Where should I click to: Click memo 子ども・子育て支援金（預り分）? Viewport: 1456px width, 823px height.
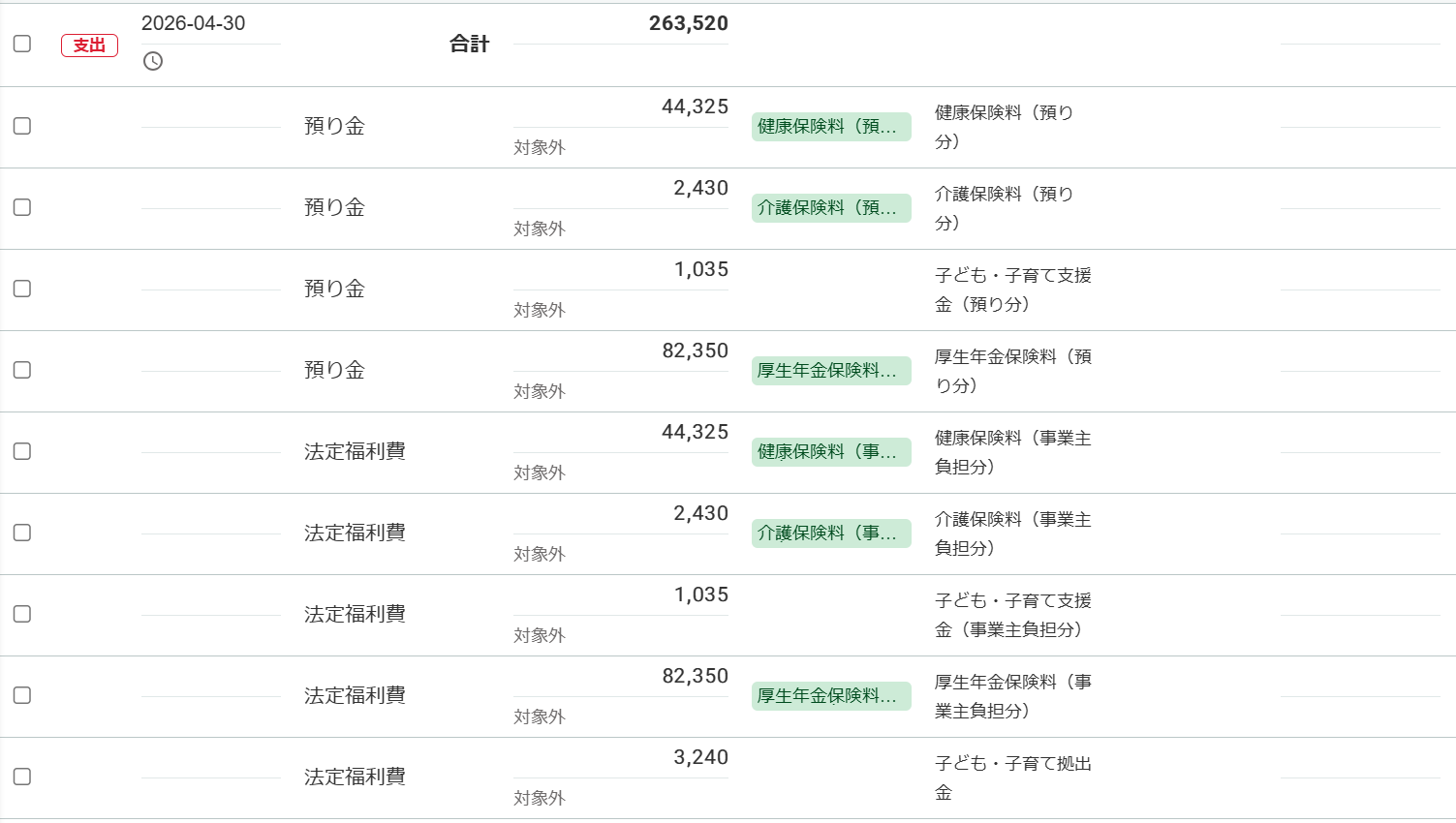pos(1013,290)
